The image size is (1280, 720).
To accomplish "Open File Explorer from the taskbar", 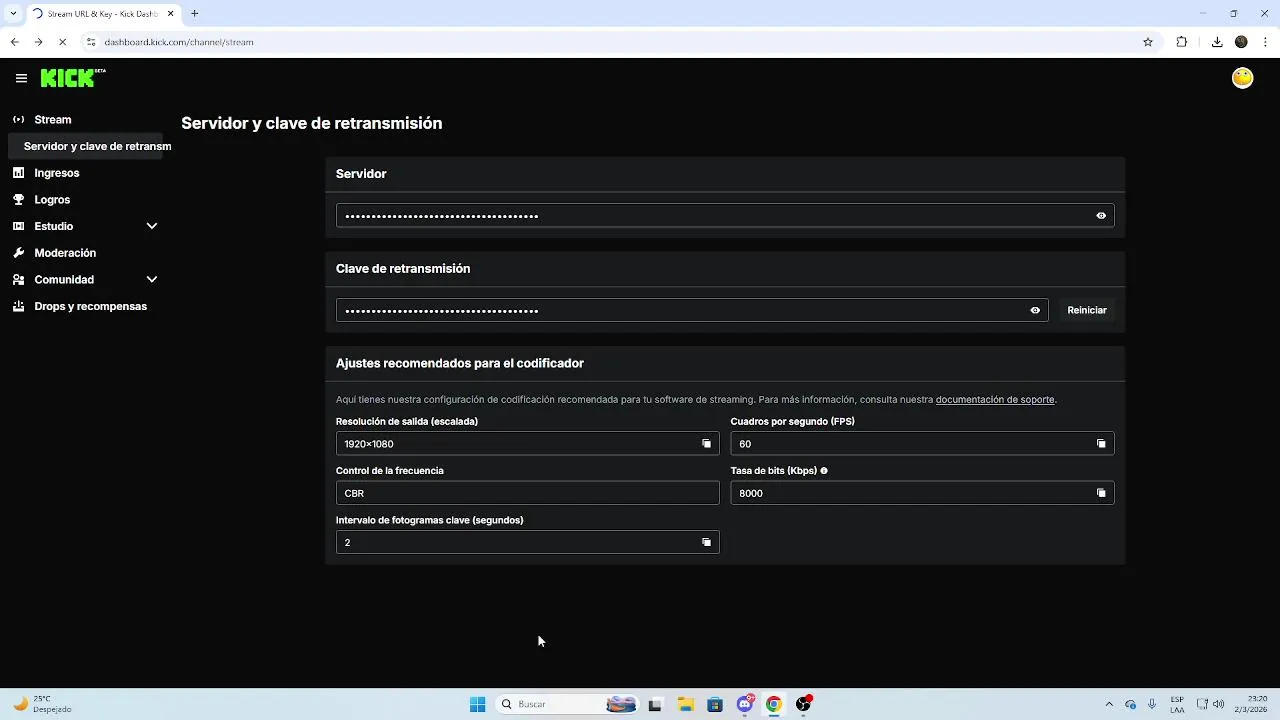I will pos(686,704).
